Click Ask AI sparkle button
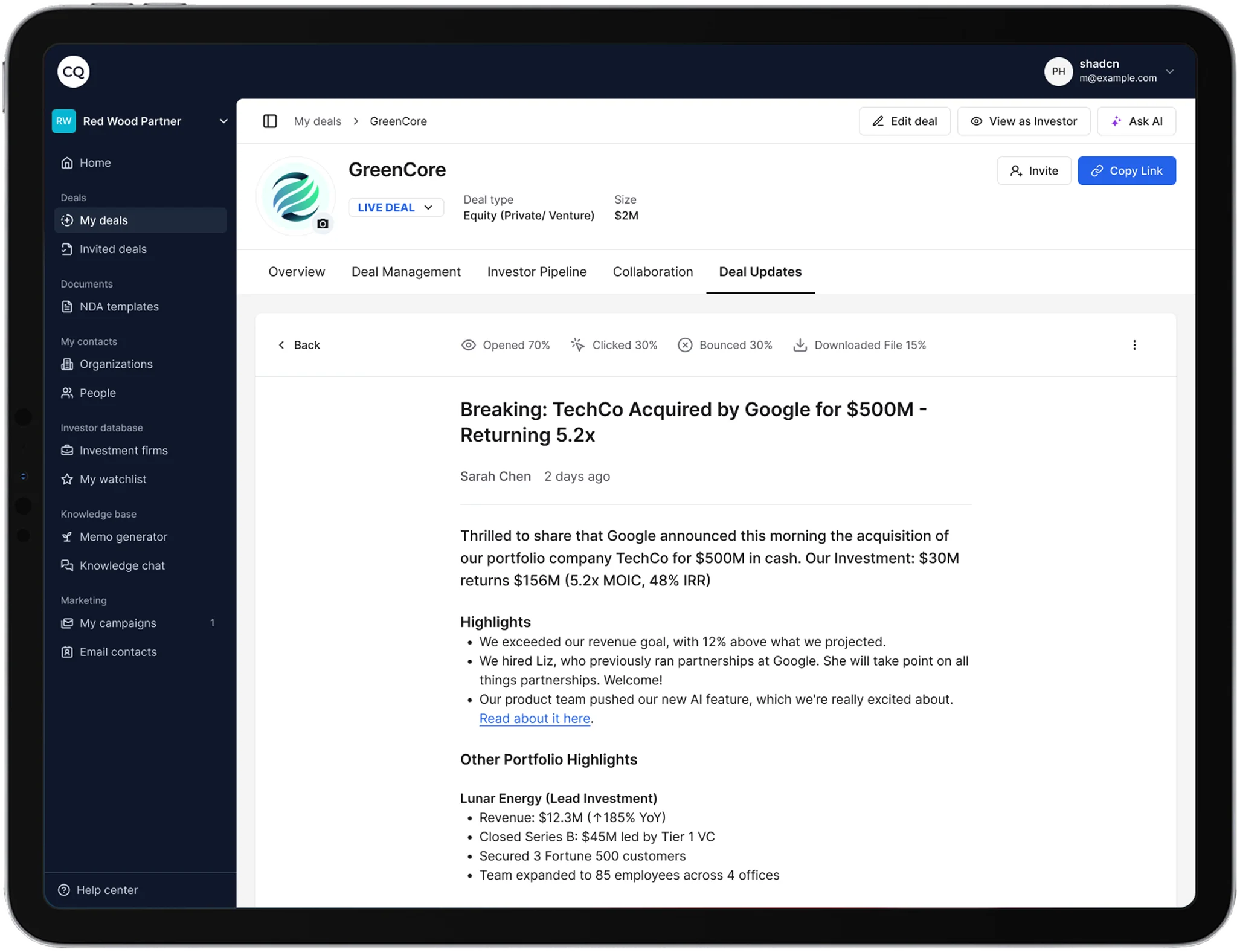This screenshot has width=1237, height=952. pos(1136,121)
